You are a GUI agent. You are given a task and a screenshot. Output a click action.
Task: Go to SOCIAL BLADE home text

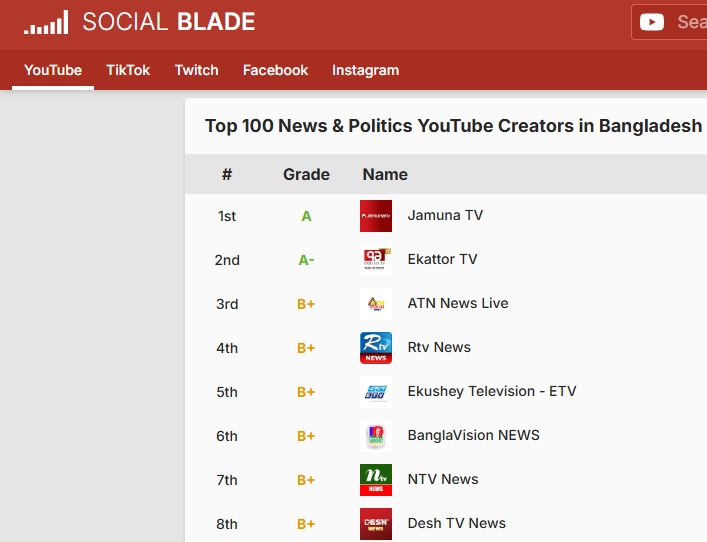tap(169, 22)
